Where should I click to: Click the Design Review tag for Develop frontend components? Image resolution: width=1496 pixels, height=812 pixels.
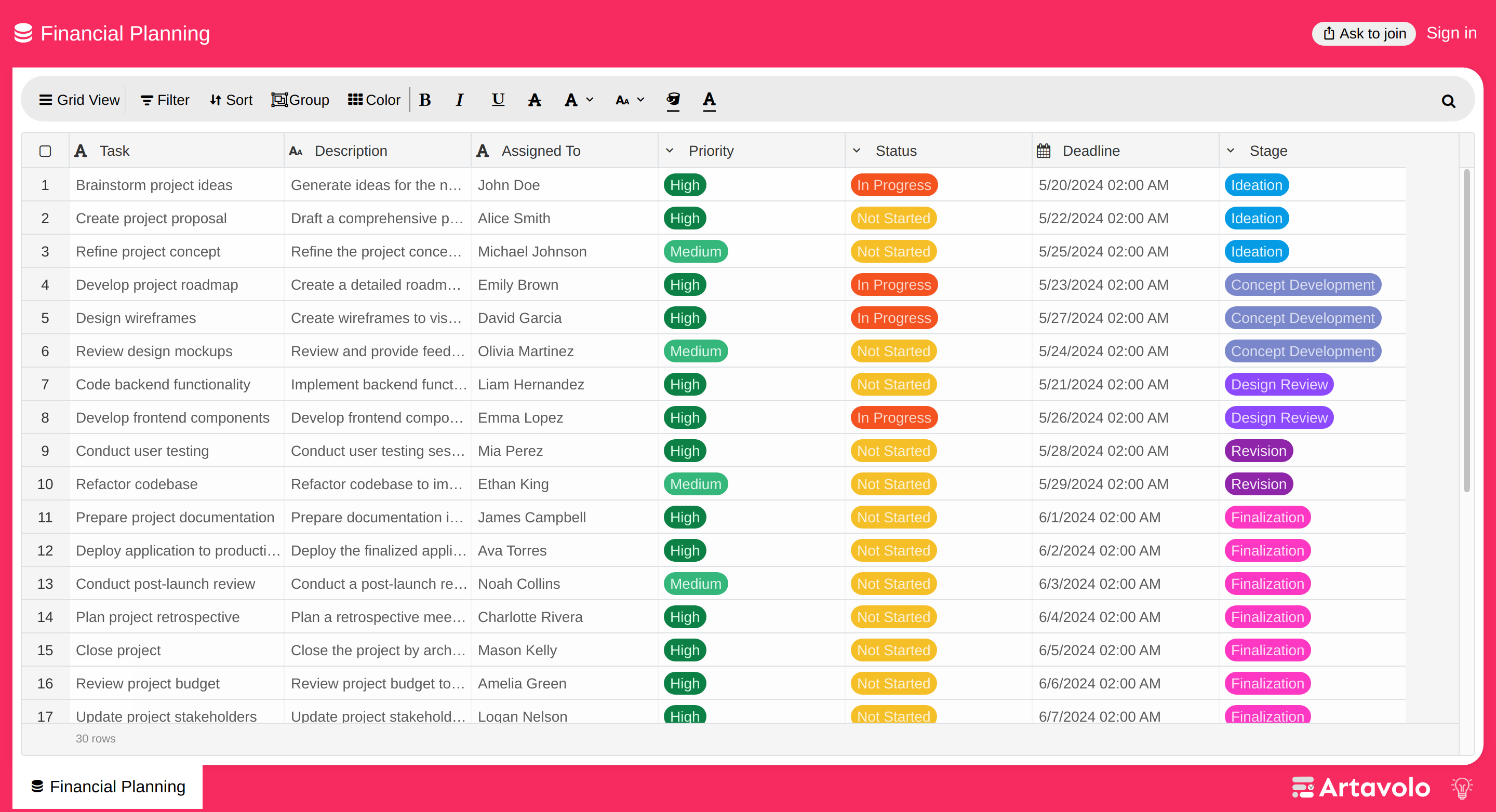1279,418
